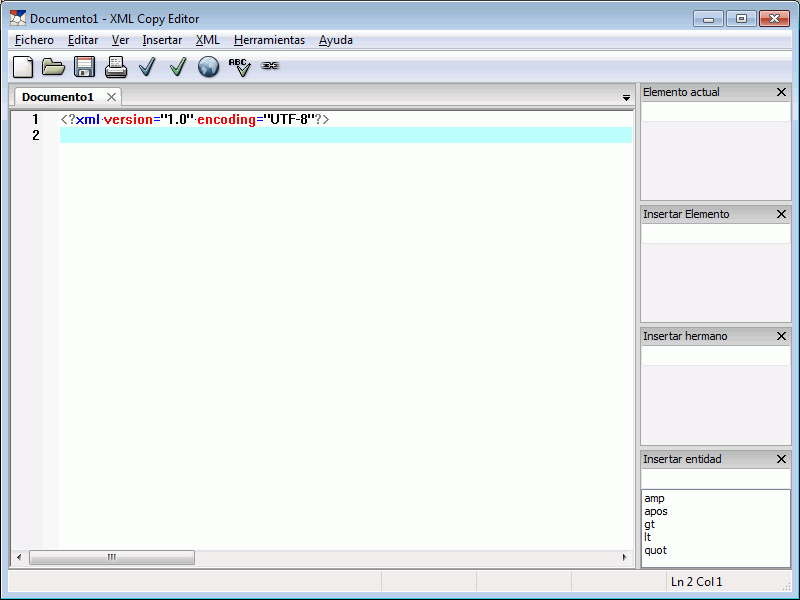Image resolution: width=800 pixels, height=600 pixels.
Task: Click the horizontal scrollbar thumb
Action: click(112, 557)
